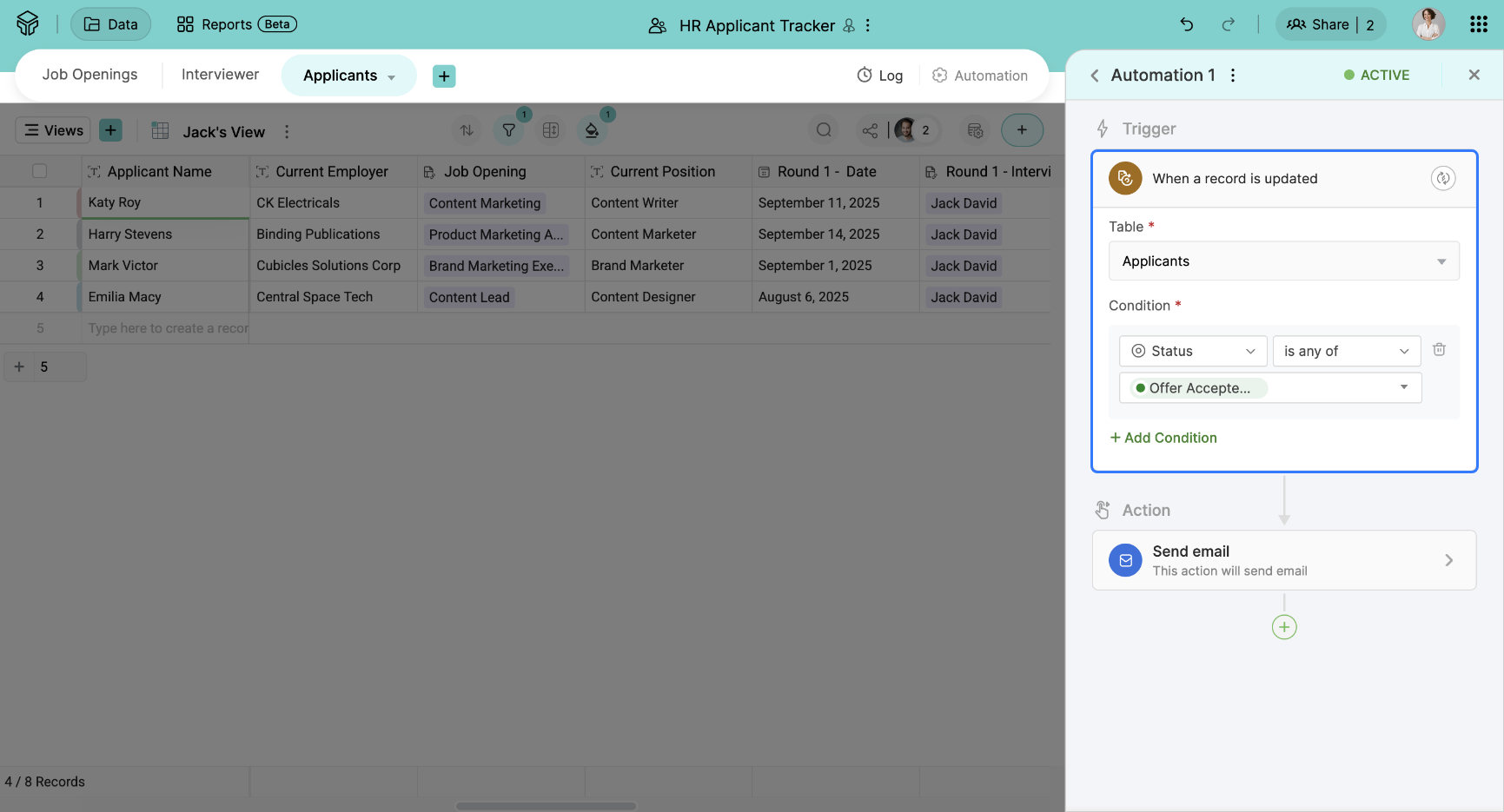Toggle the ACTIVE automation status
1504x812 pixels.
[x=1376, y=76]
